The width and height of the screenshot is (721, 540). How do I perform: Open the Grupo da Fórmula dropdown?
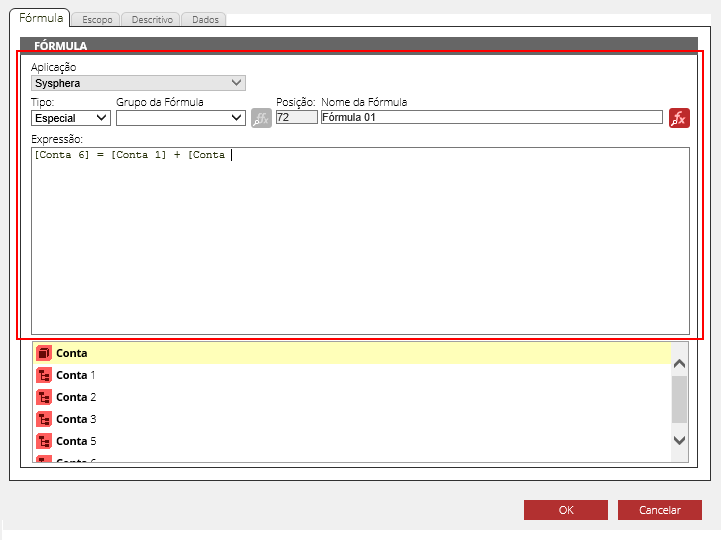point(181,118)
